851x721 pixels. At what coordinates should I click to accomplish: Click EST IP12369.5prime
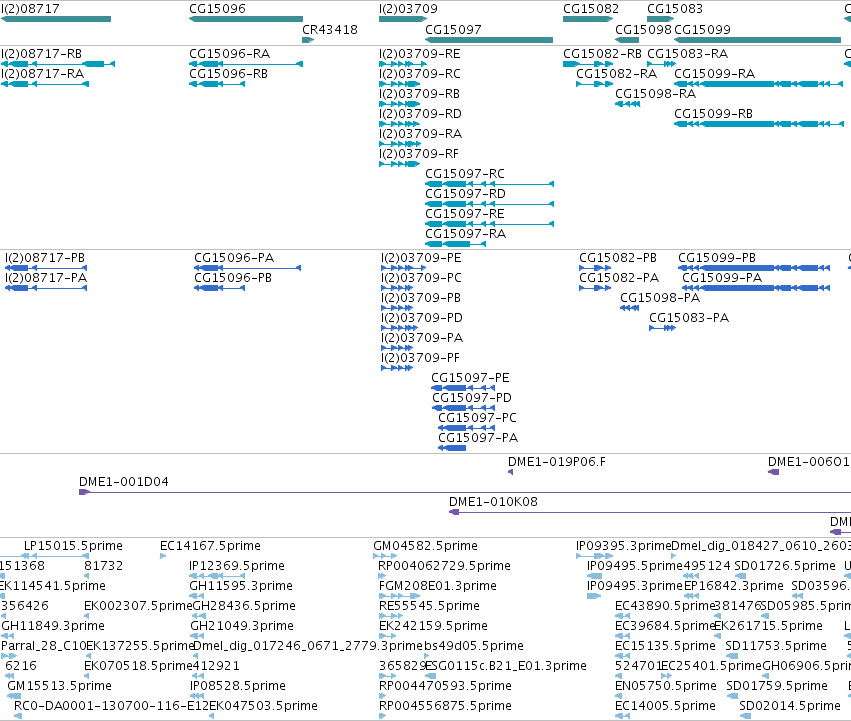(x=217, y=576)
